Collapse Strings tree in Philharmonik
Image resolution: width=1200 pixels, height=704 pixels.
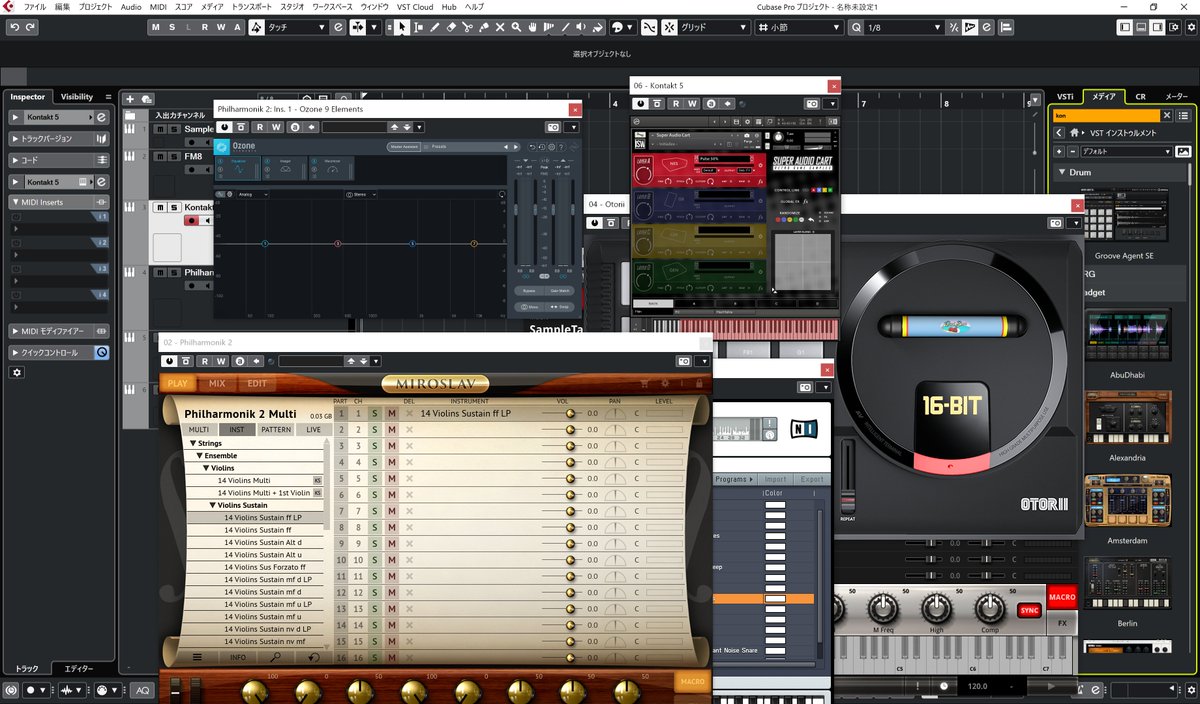191,443
